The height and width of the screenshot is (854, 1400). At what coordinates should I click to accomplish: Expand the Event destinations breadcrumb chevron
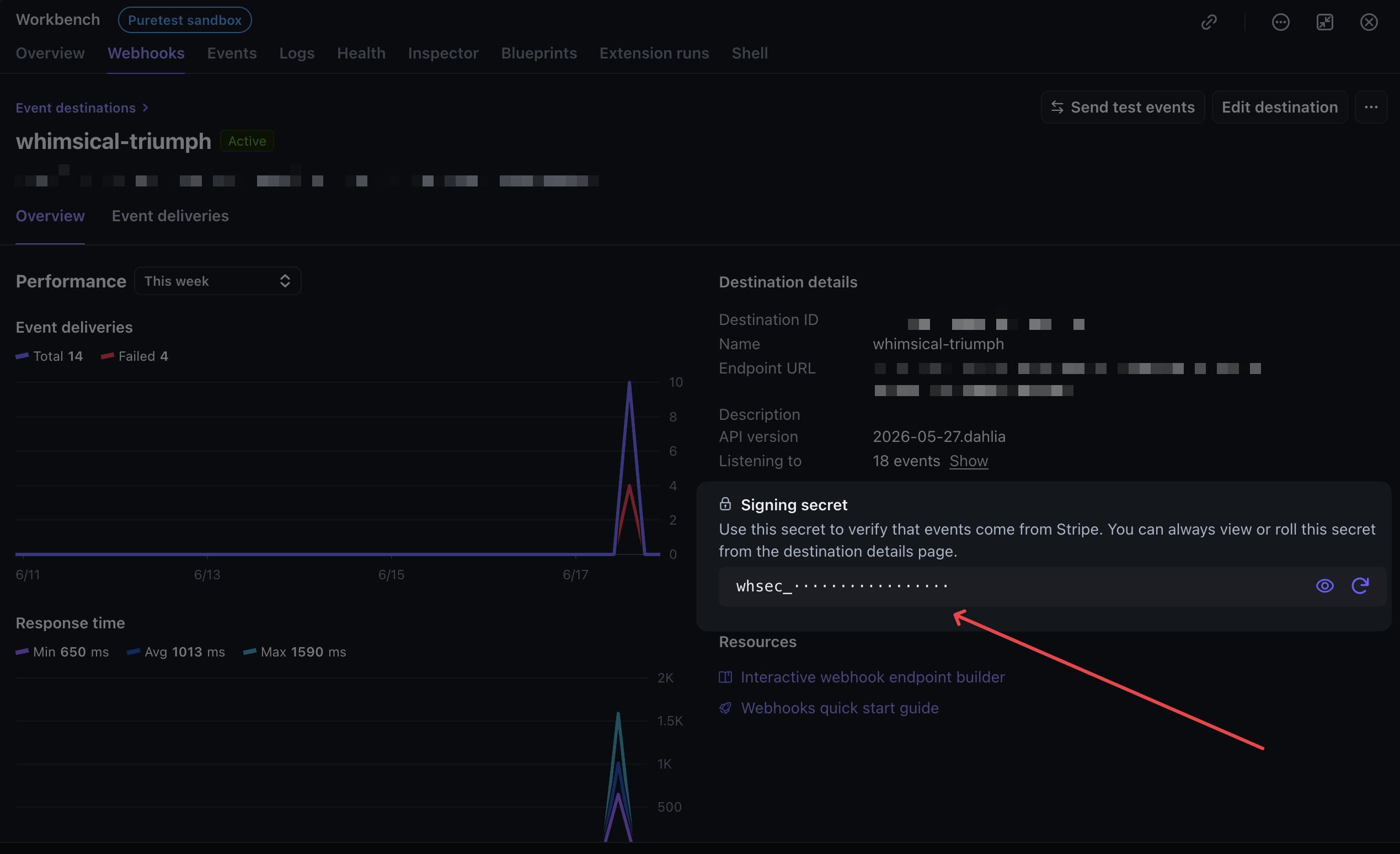click(146, 108)
